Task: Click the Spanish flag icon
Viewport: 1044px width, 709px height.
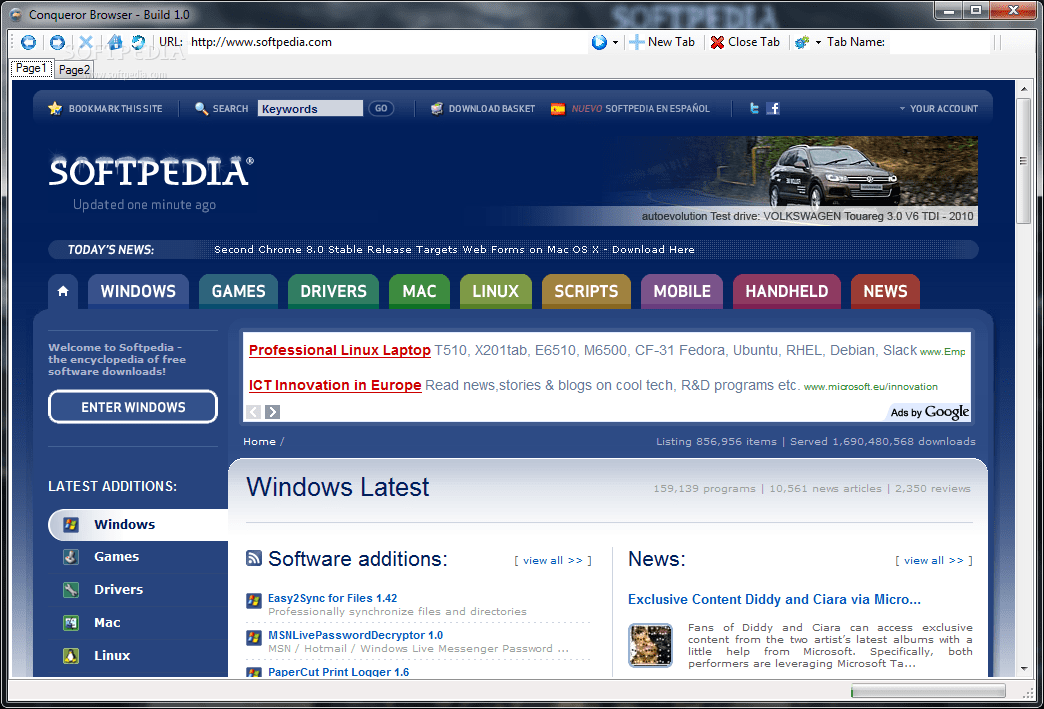Action: pos(558,109)
